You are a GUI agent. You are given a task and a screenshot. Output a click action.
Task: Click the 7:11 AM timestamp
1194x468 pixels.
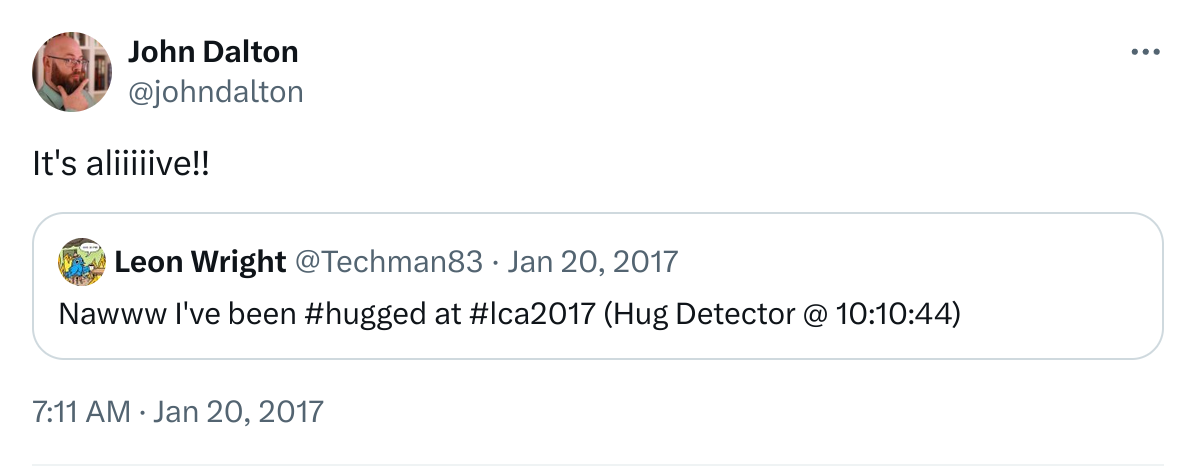point(82,411)
